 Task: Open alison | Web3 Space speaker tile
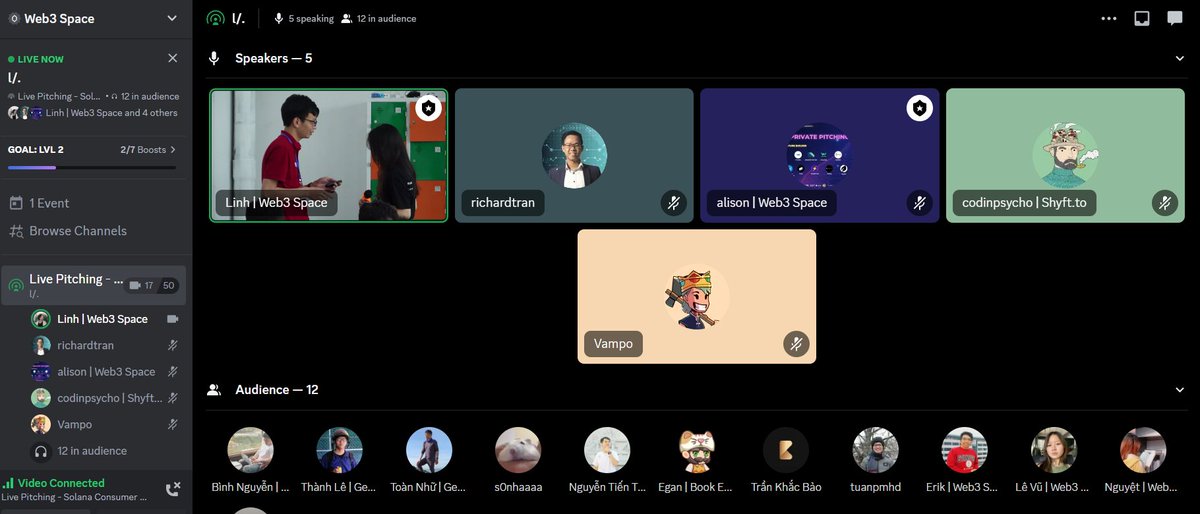[x=819, y=155]
